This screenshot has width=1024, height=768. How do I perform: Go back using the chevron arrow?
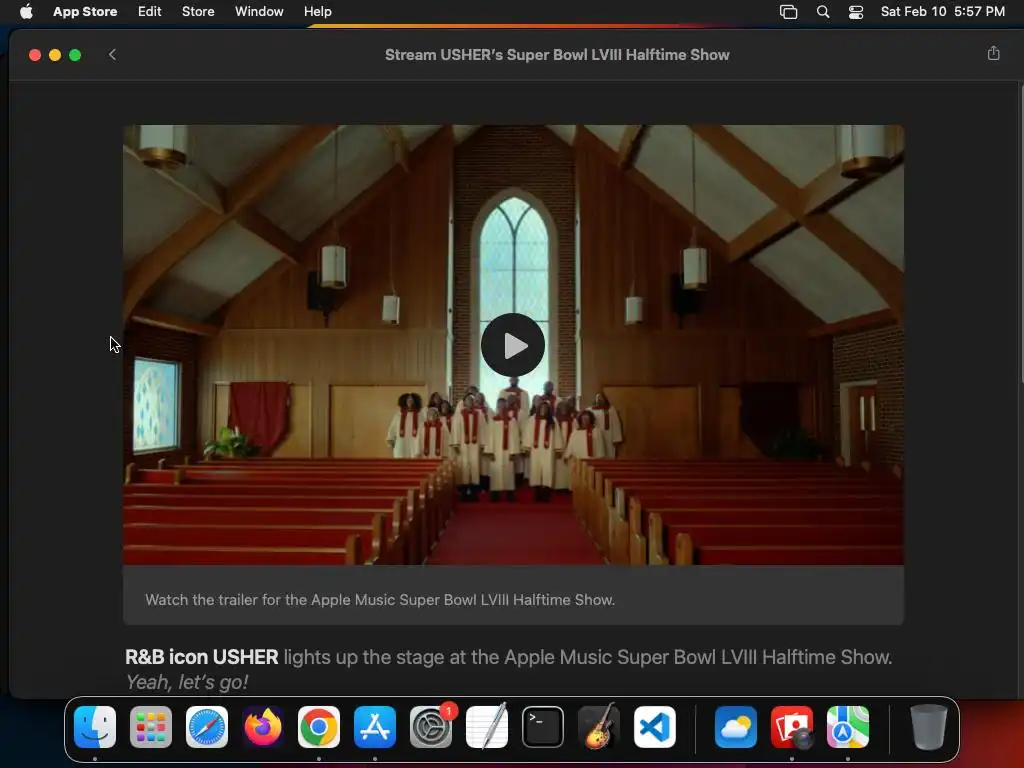tap(112, 55)
